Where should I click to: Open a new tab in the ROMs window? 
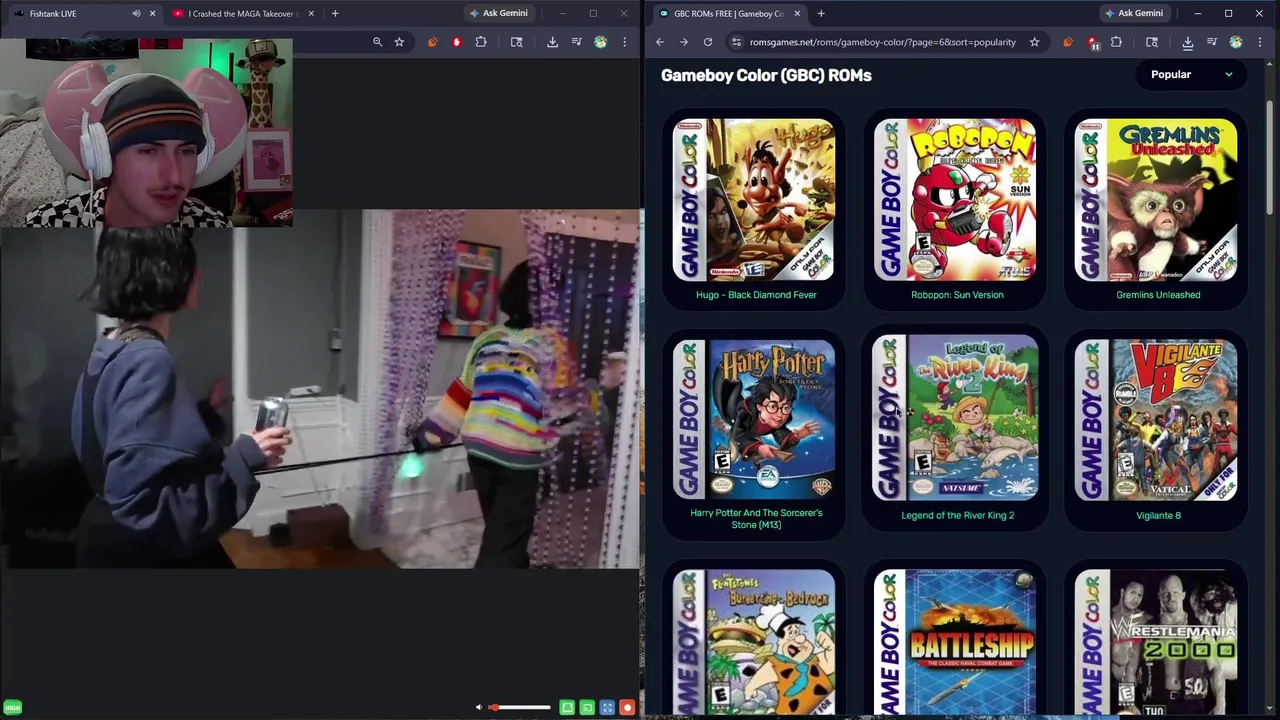(x=821, y=13)
